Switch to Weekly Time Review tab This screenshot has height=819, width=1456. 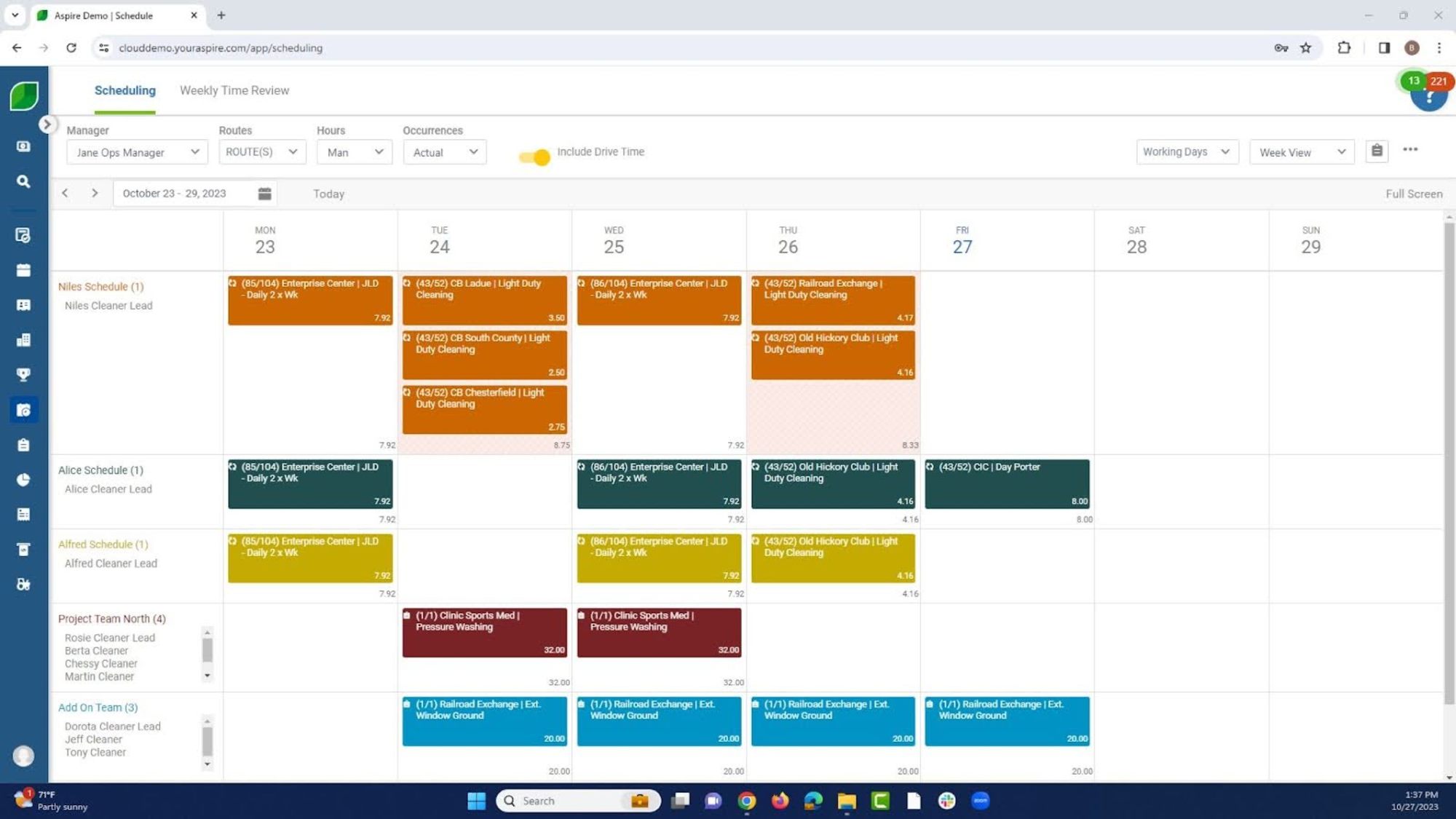point(235,90)
